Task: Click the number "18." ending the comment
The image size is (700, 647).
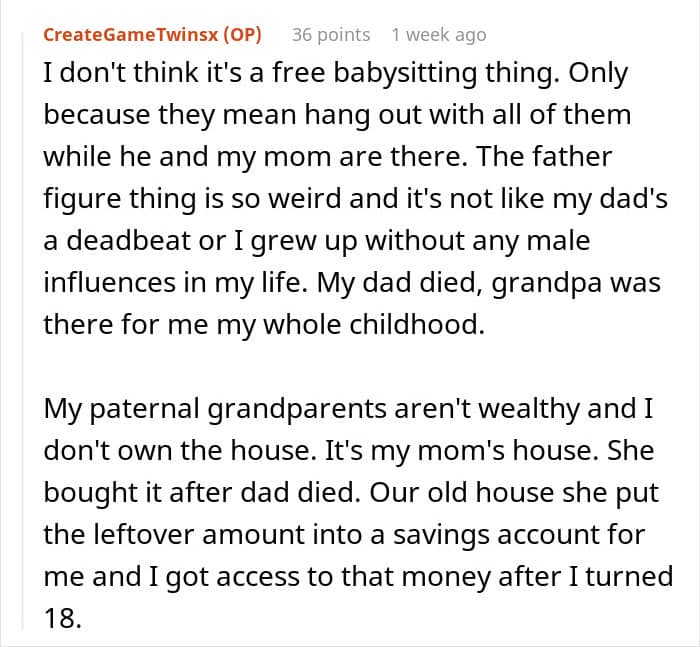Action: click(59, 618)
